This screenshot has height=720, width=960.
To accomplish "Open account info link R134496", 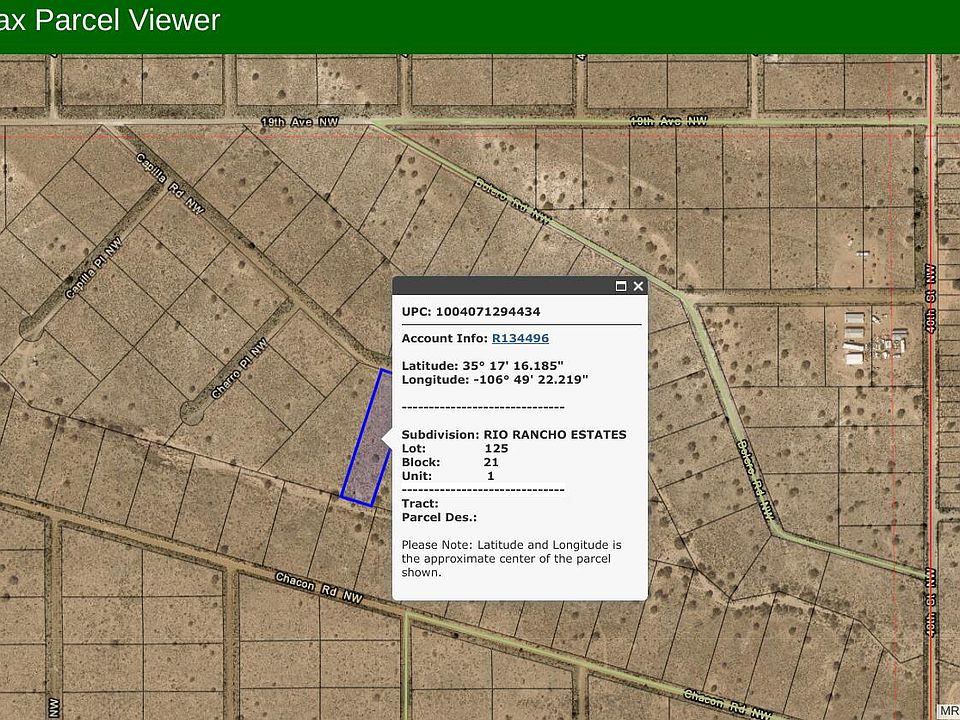I will pyautogui.click(x=520, y=339).
